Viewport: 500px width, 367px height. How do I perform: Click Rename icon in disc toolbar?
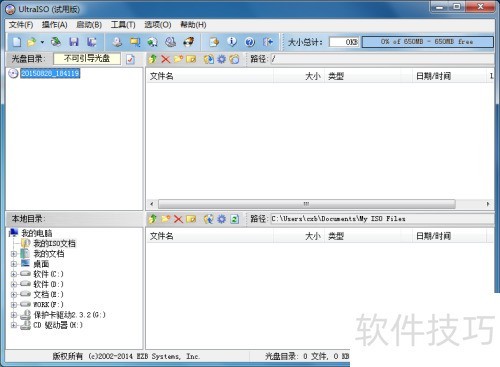(191, 59)
